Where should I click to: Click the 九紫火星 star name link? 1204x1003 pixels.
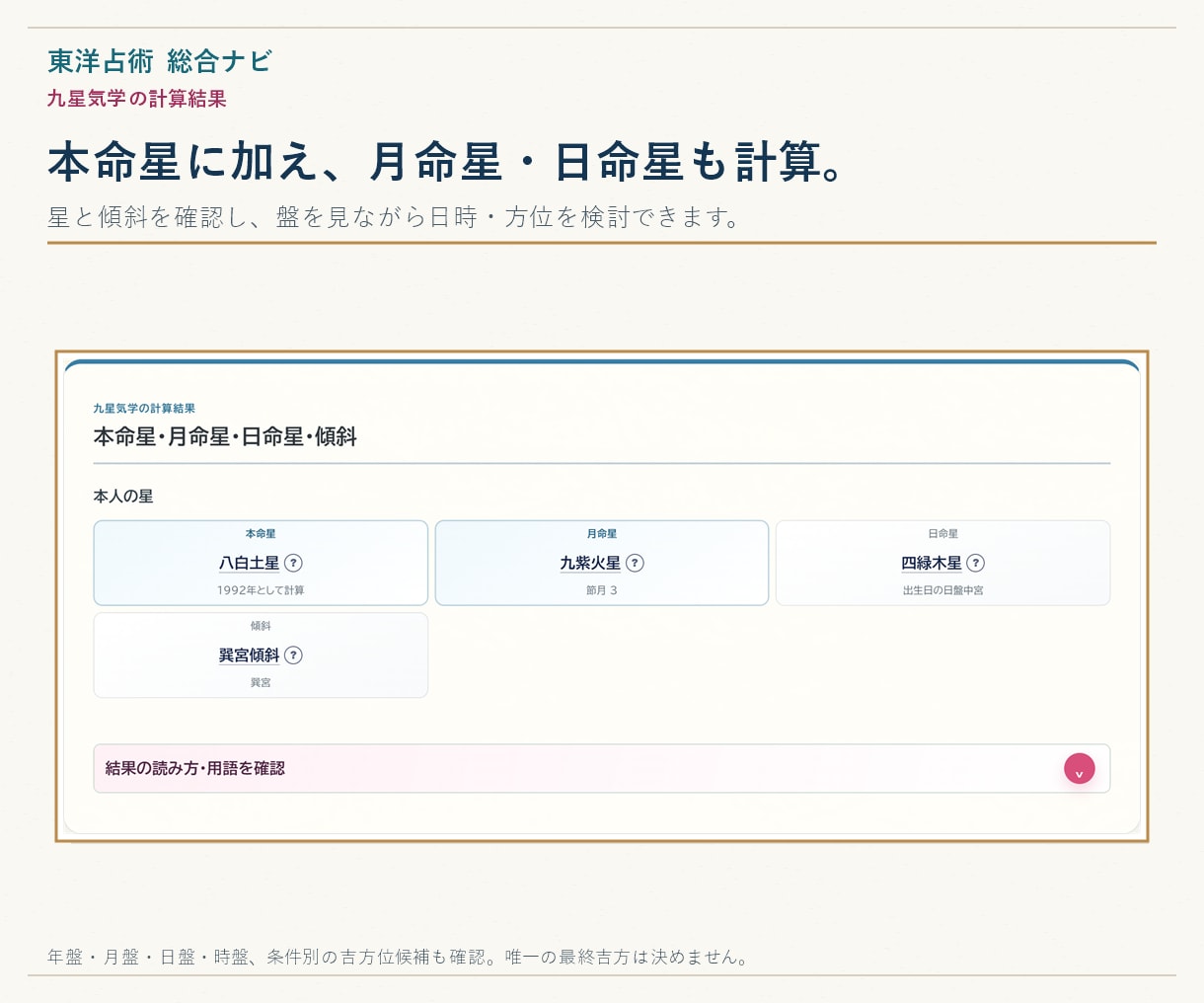pyautogui.click(x=590, y=563)
